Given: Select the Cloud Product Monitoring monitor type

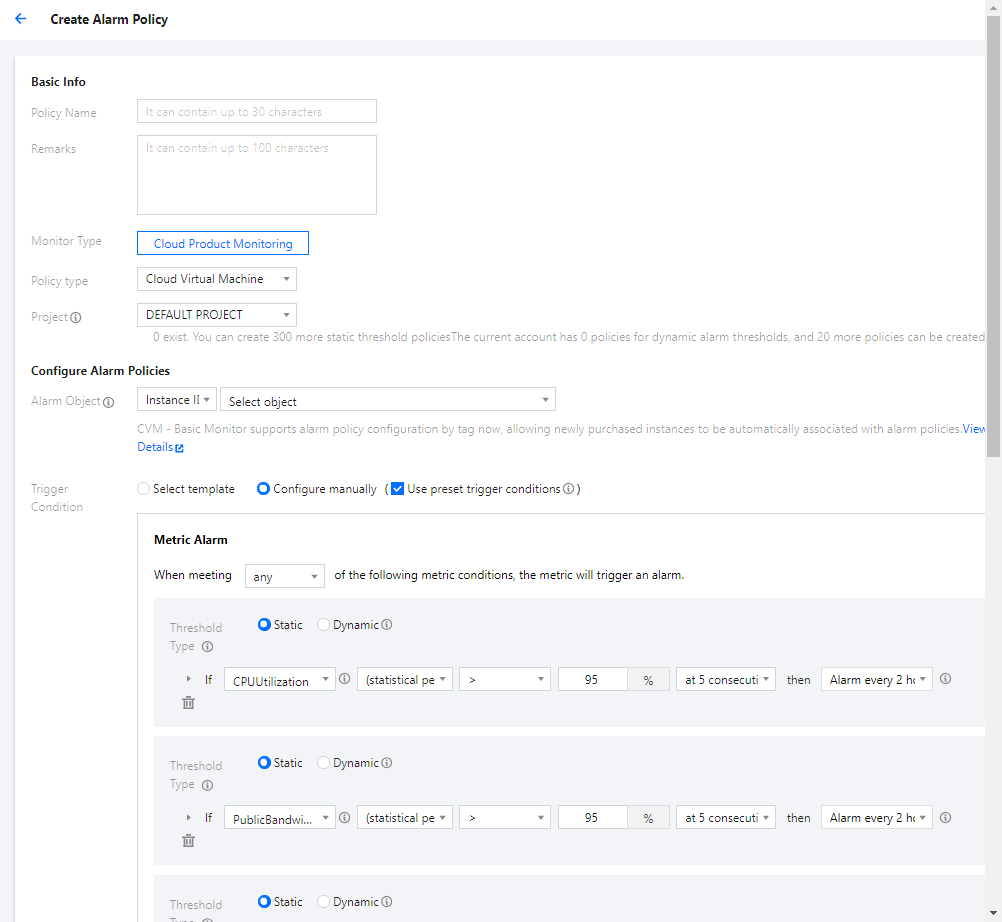Looking at the screenshot, I should (223, 243).
